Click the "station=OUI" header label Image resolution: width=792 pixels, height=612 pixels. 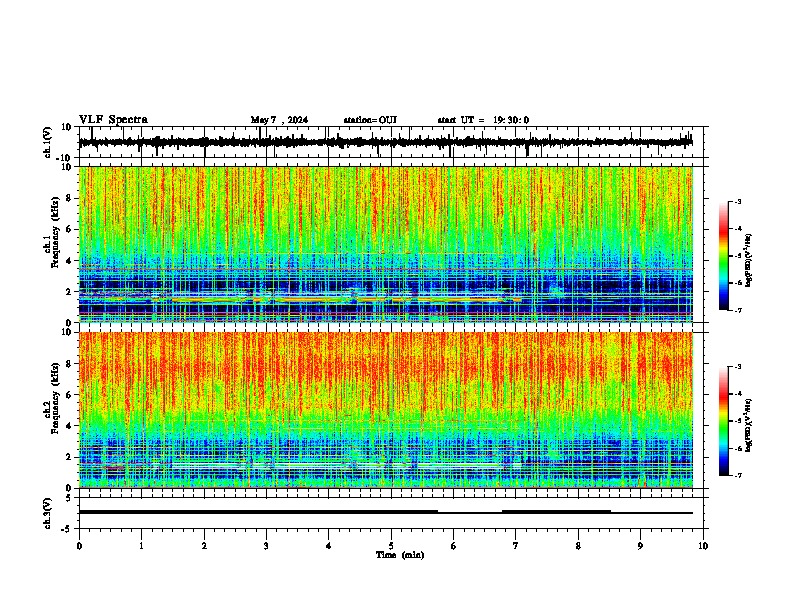click(370, 120)
